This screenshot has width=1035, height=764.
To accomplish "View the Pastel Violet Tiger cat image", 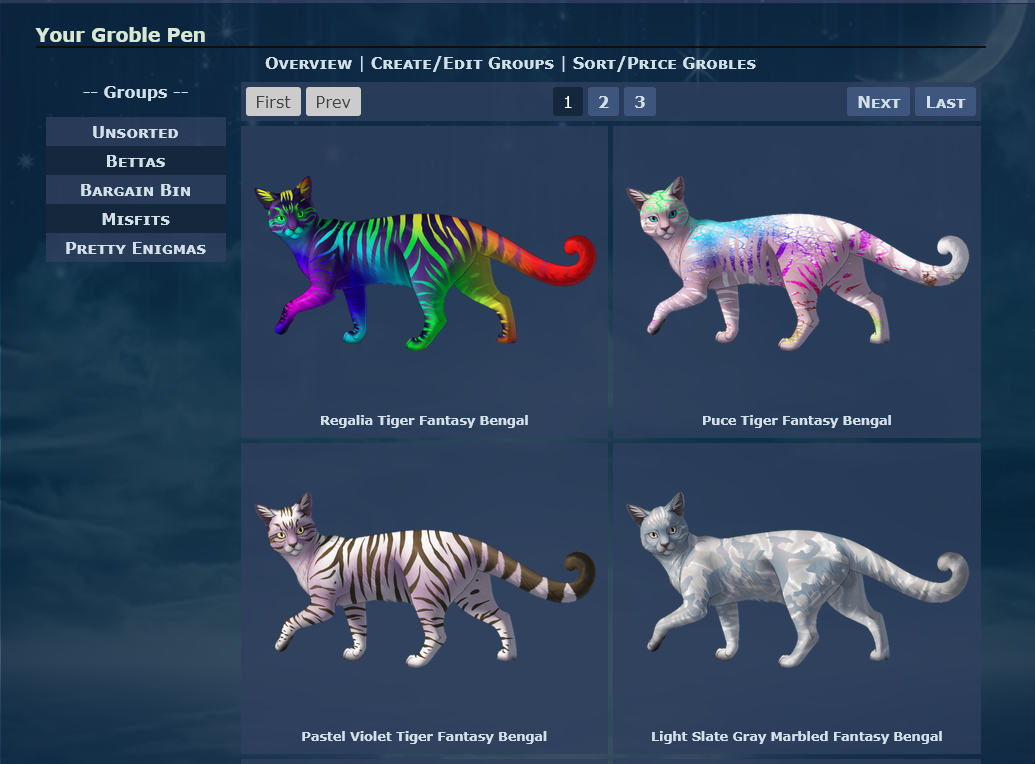I will coord(424,580).
